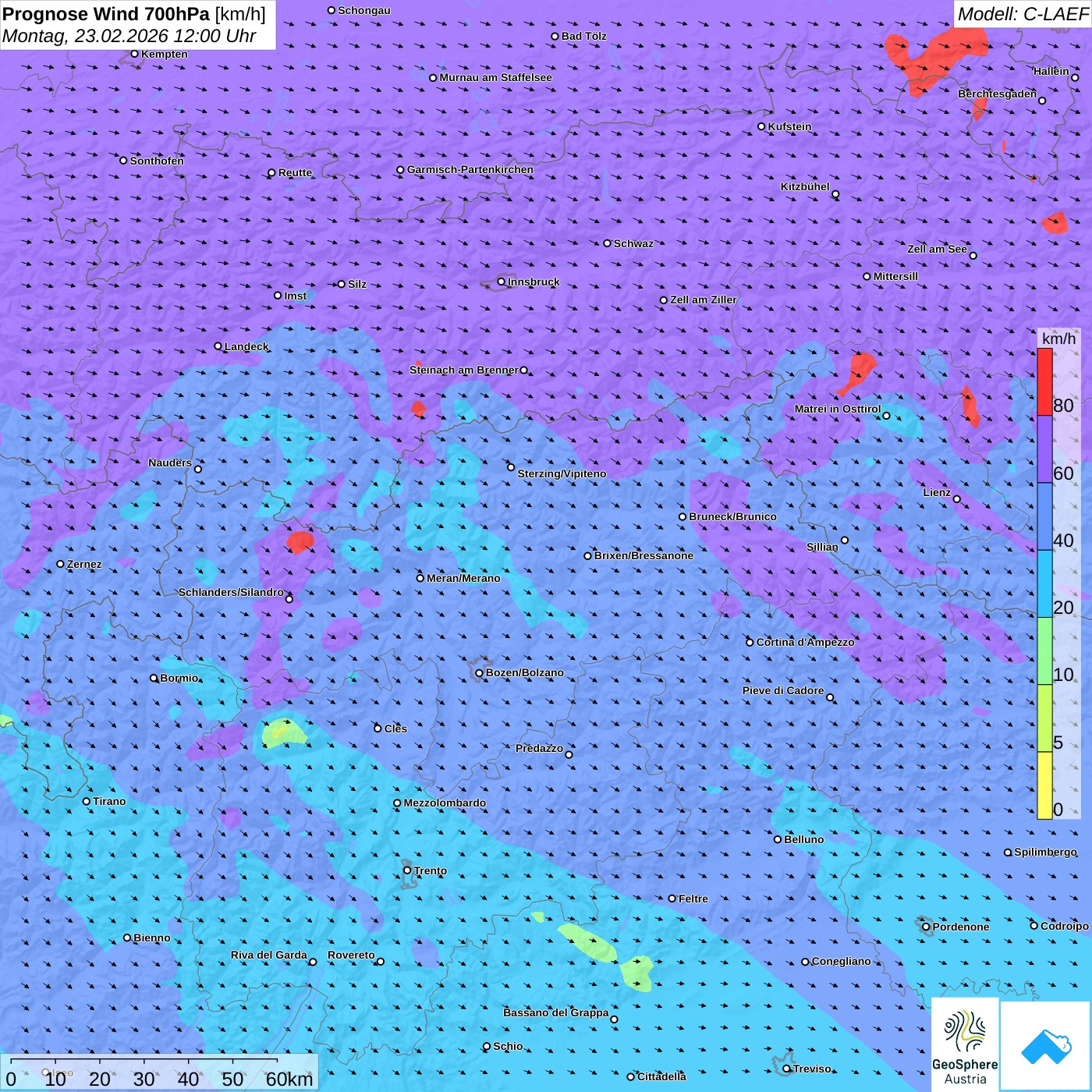Click the Kufstein city label
The image size is (1092, 1092).
coord(789,126)
